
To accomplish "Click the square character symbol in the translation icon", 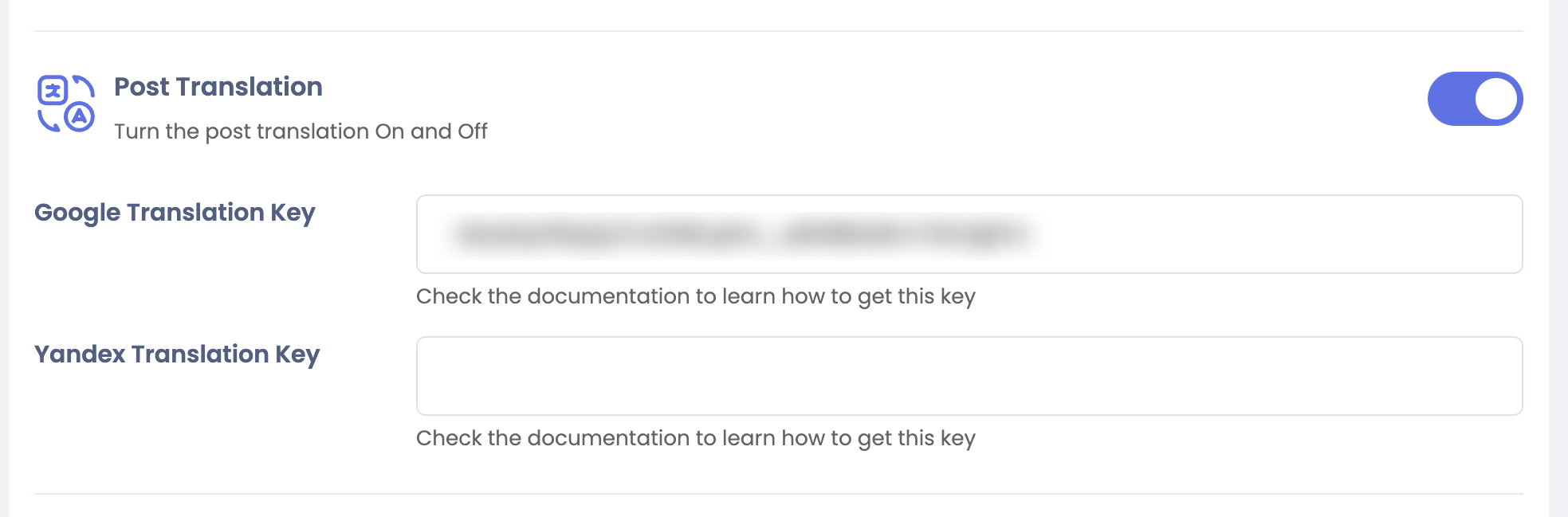I will 53,91.
